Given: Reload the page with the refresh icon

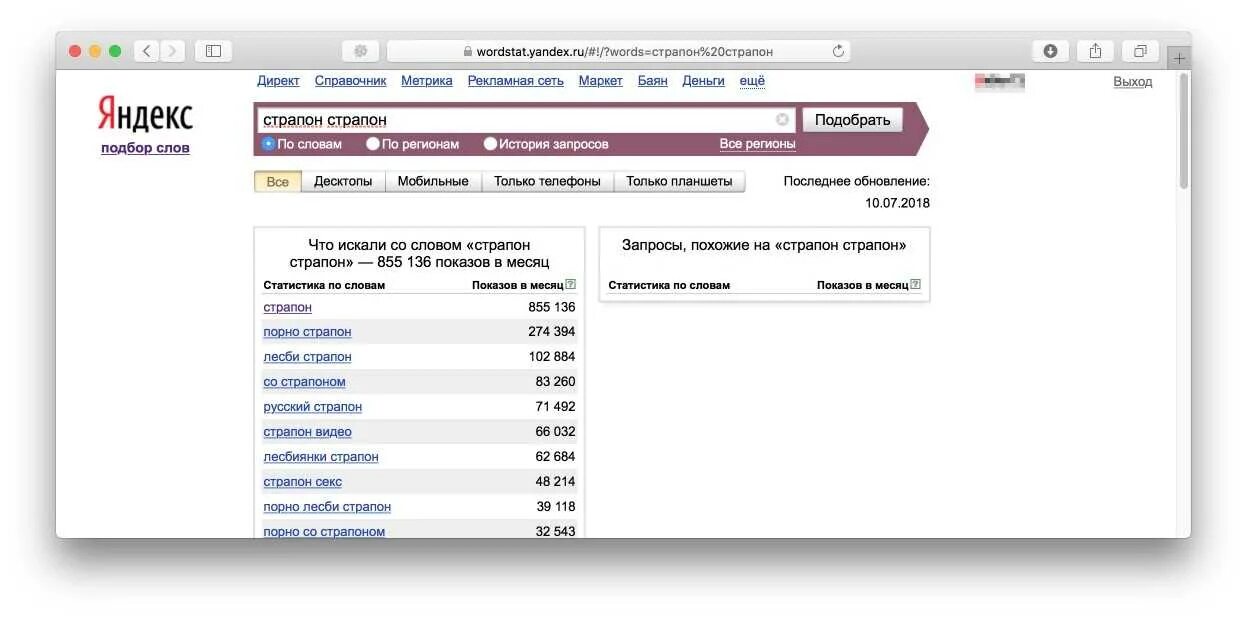Looking at the screenshot, I should (838, 51).
